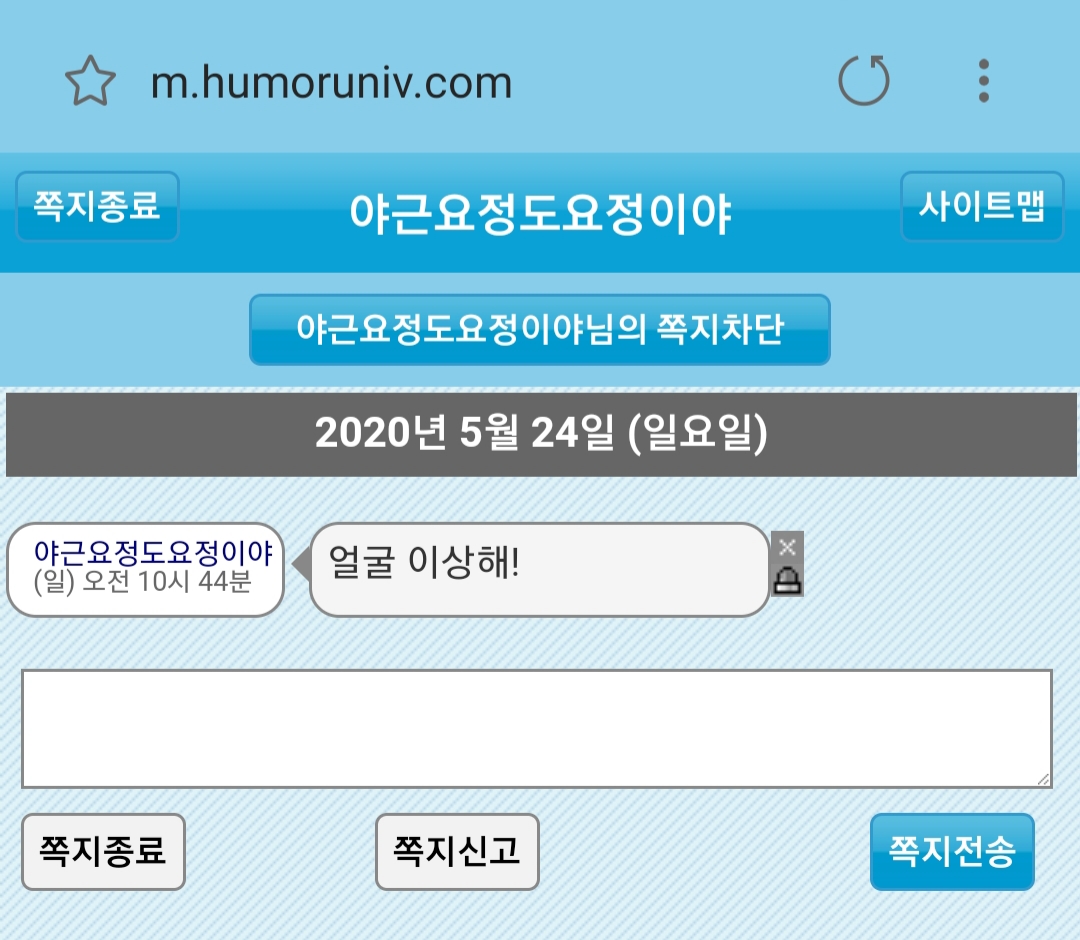Select the m.humoruniv.com address bar
The height and width of the screenshot is (940, 1080).
point(331,82)
